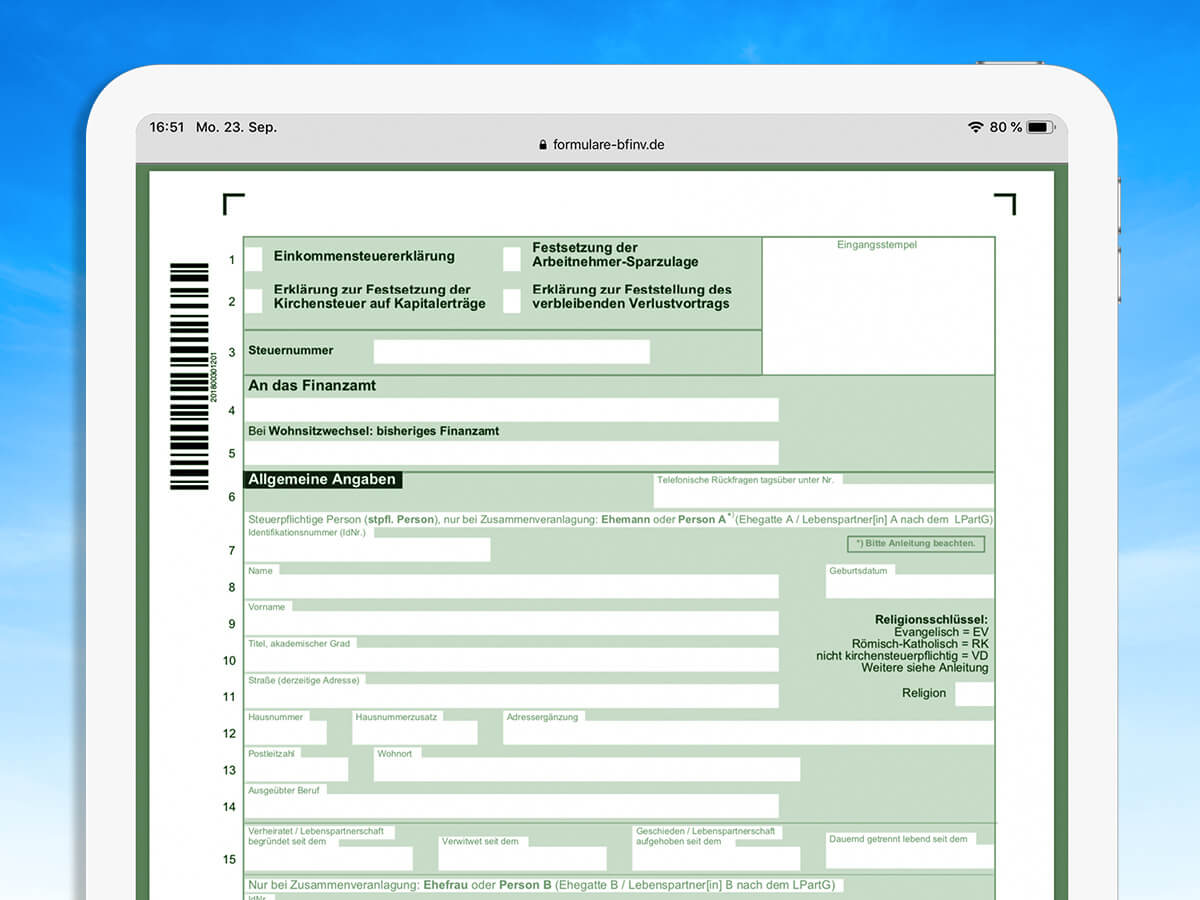Screen dimensions: 1200x900
Task: Click the Verwitwet seit dem date field
Action: point(522,860)
